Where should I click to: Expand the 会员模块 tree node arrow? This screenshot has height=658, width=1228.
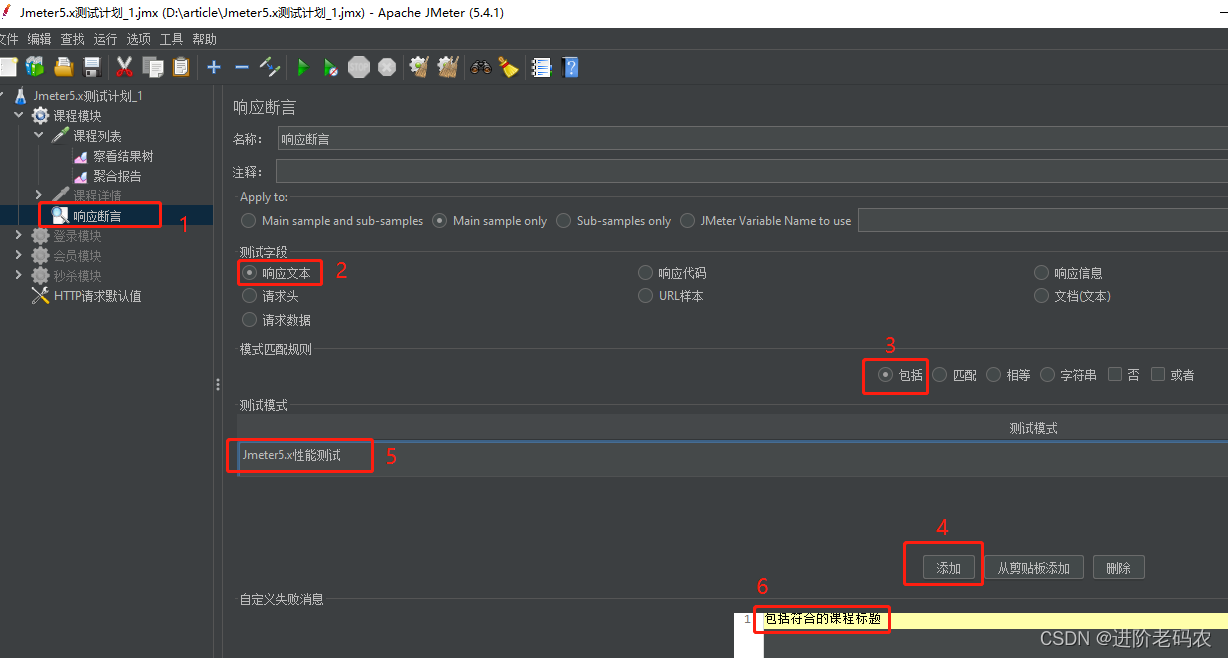coord(19,256)
